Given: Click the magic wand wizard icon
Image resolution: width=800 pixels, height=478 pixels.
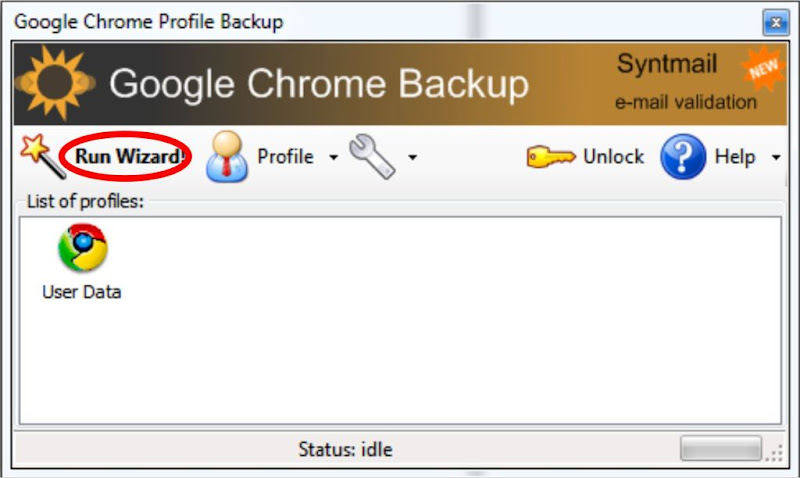Looking at the screenshot, I should pos(43,156).
